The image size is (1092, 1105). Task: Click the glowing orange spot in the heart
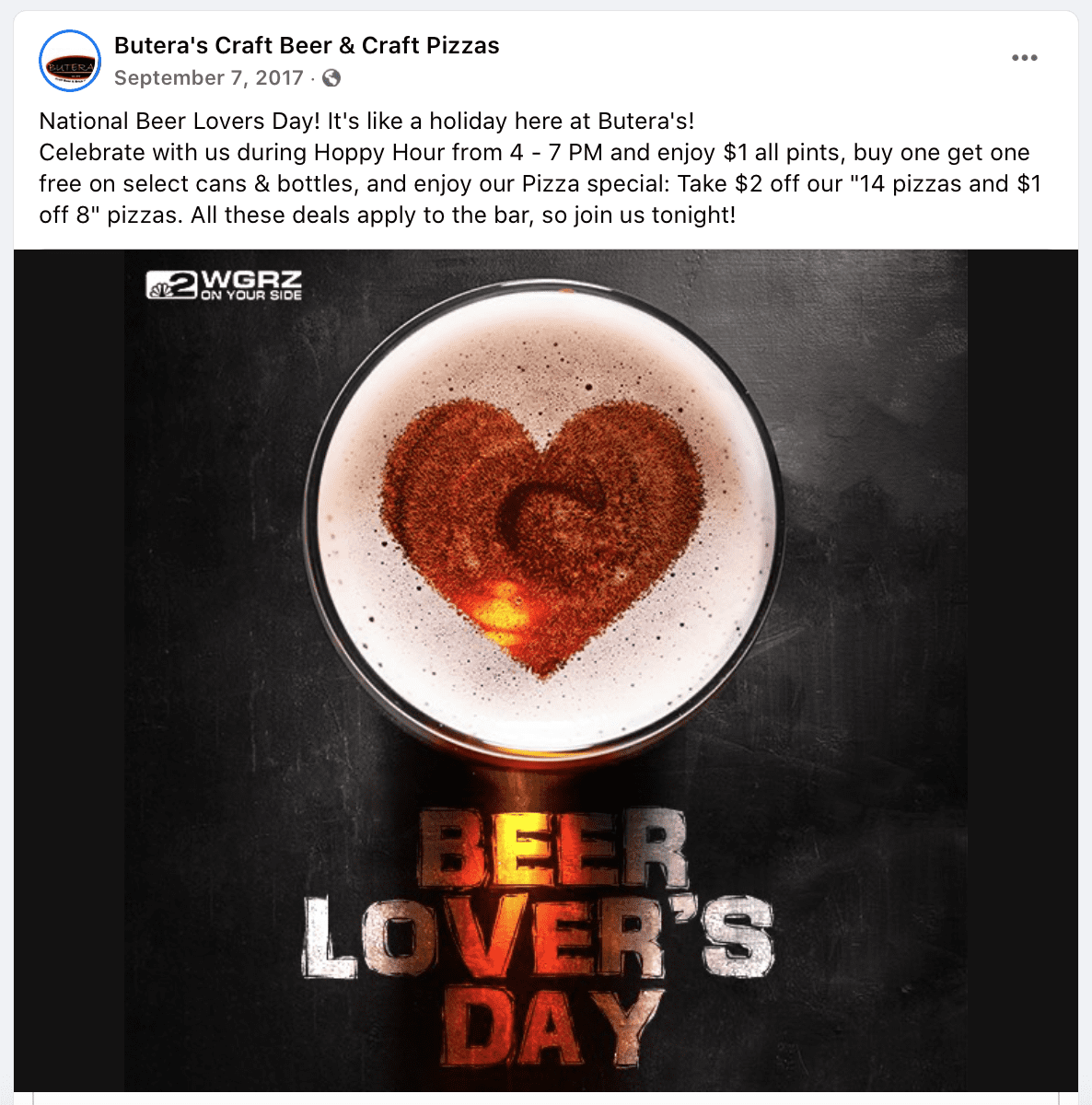494,608
